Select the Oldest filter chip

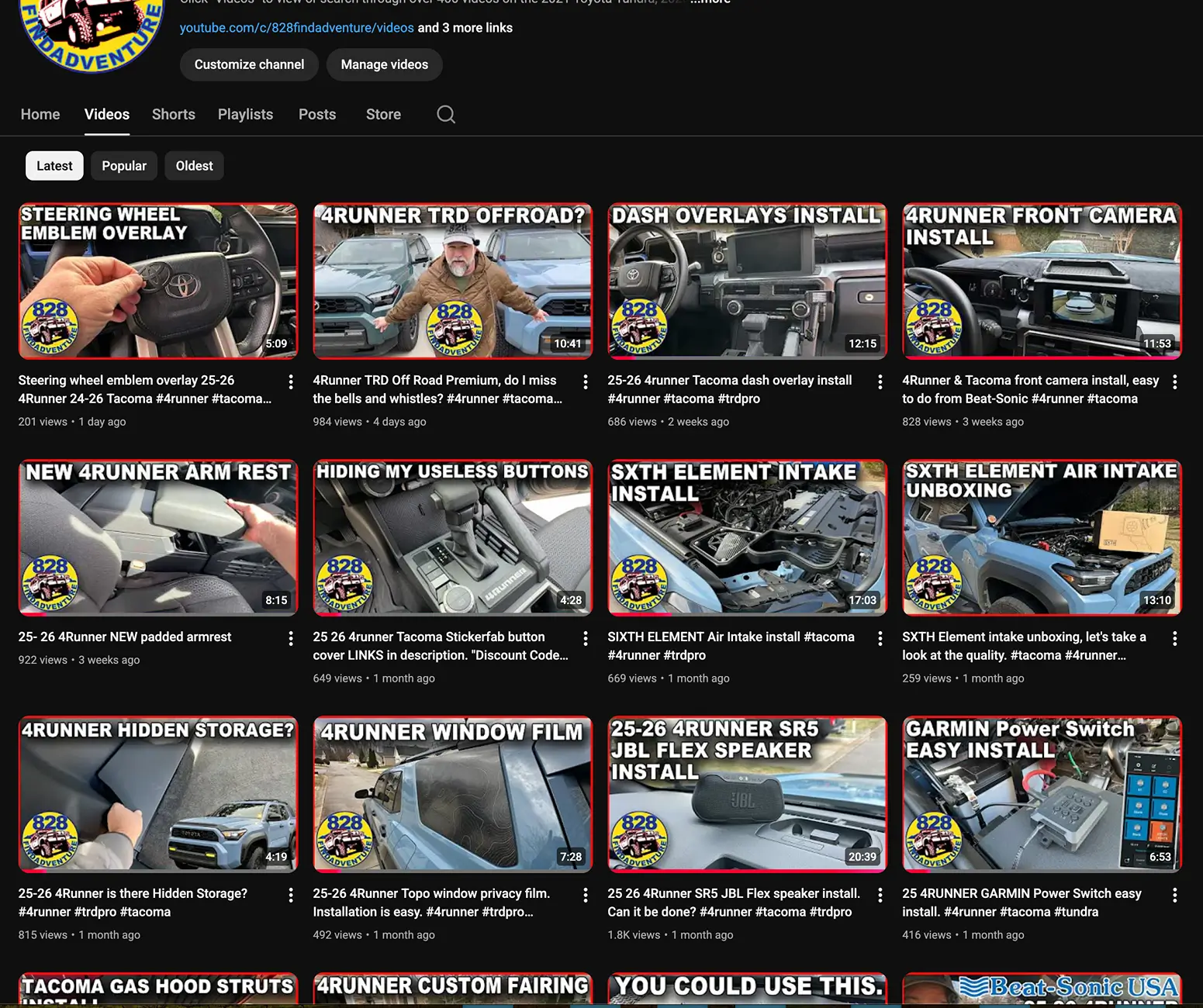click(194, 165)
